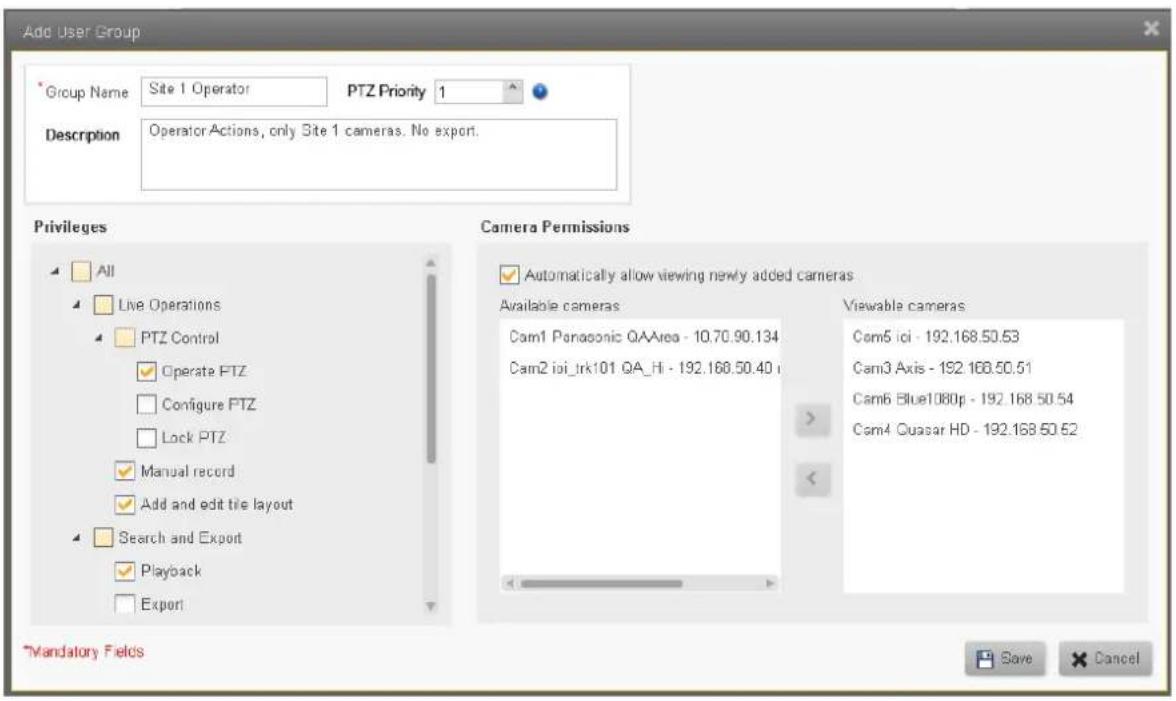Viewport: 1176px width, 701px height.
Task: Adjust PTZ Priority stepper arrows
Action: coord(512,91)
